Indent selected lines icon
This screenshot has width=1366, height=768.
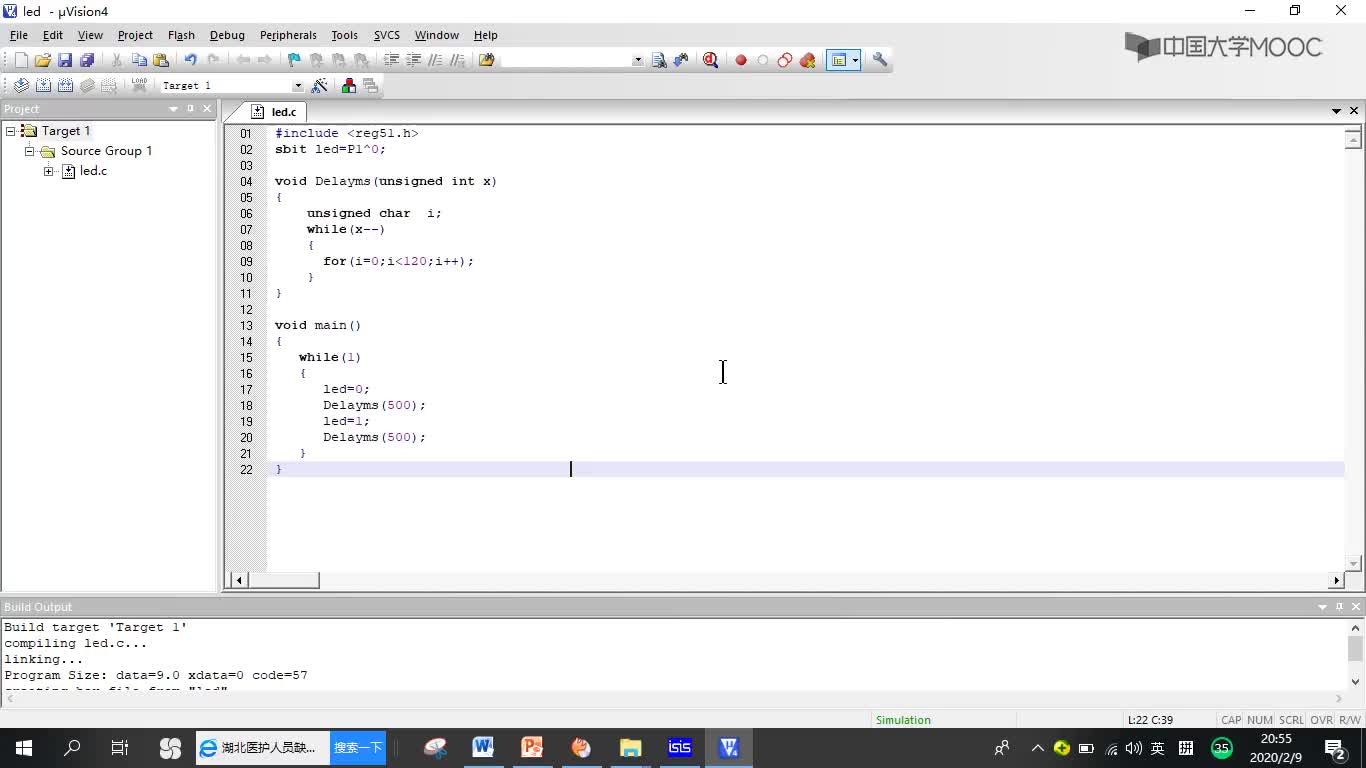(392, 60)
